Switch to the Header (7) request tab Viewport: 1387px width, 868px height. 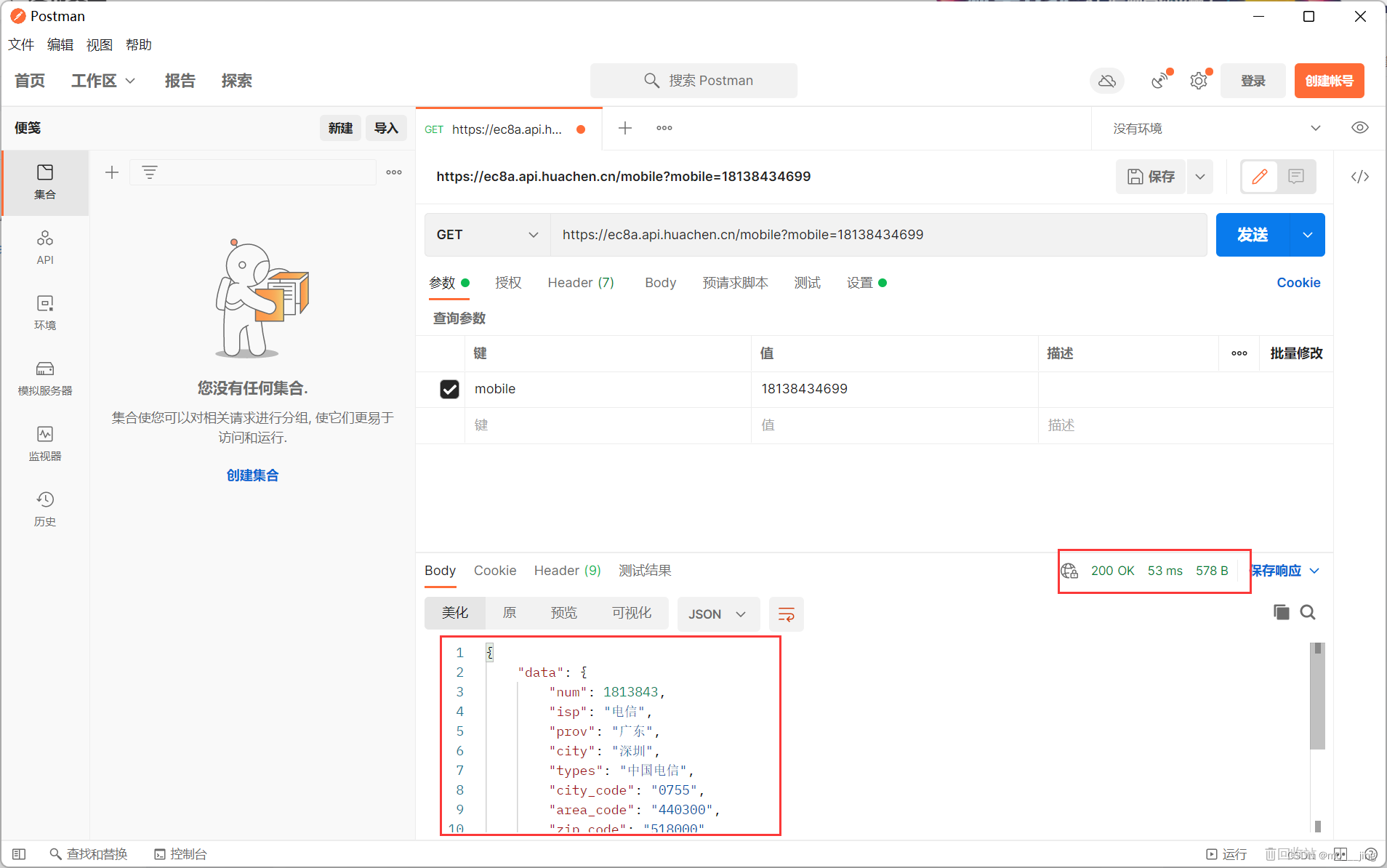point(581,283)
